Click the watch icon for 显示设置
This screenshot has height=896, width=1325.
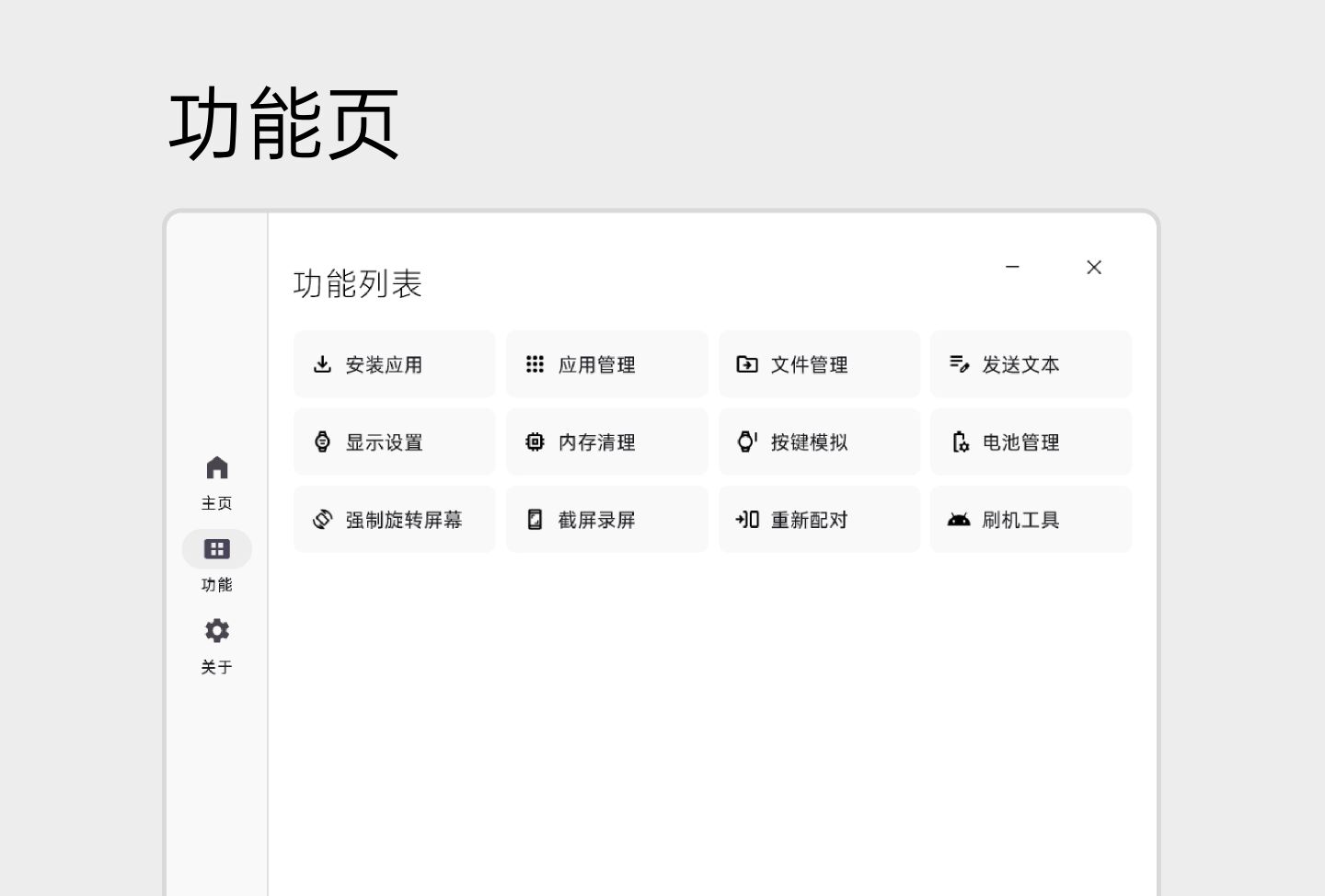(322, 442)
